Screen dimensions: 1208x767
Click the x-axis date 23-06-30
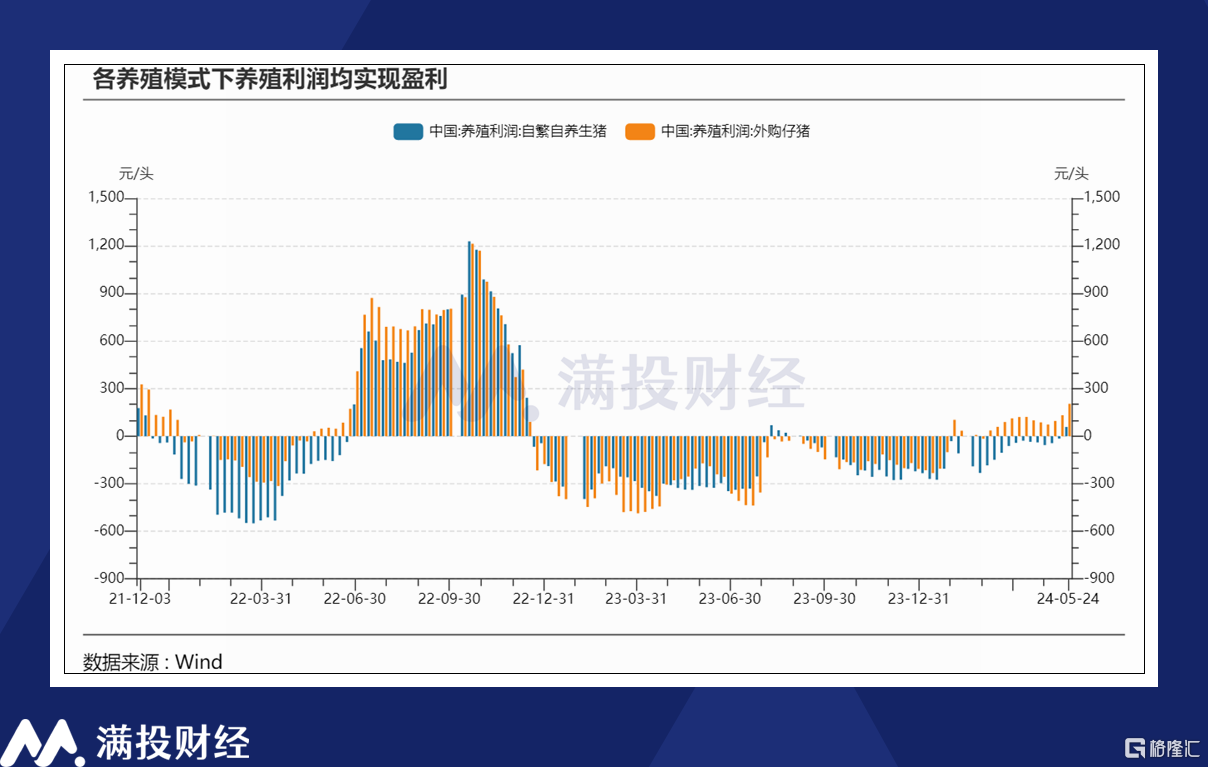(x=730, y=599)
